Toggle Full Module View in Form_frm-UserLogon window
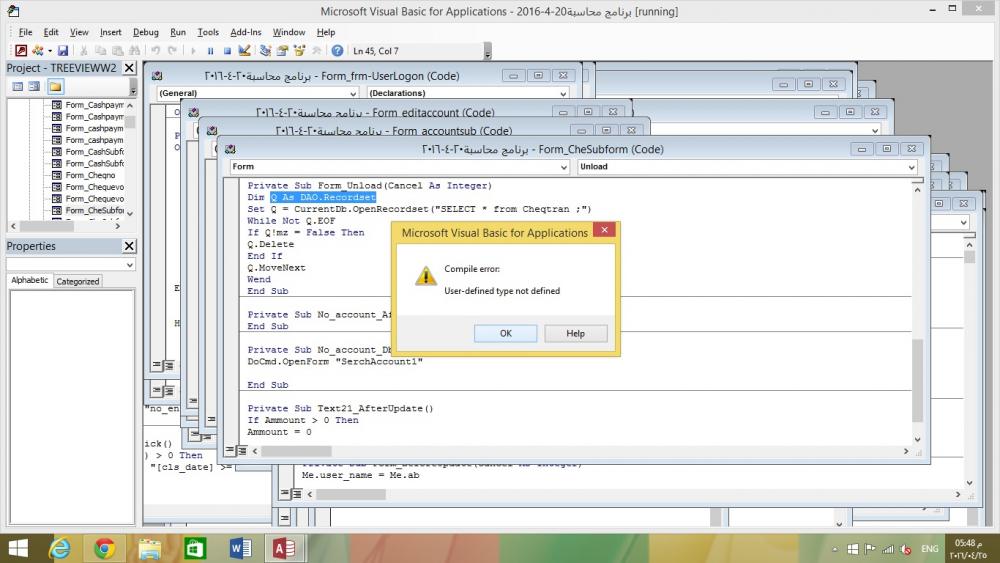The height and width of the screenshot is (563, 1000). [x=168, y=365]
